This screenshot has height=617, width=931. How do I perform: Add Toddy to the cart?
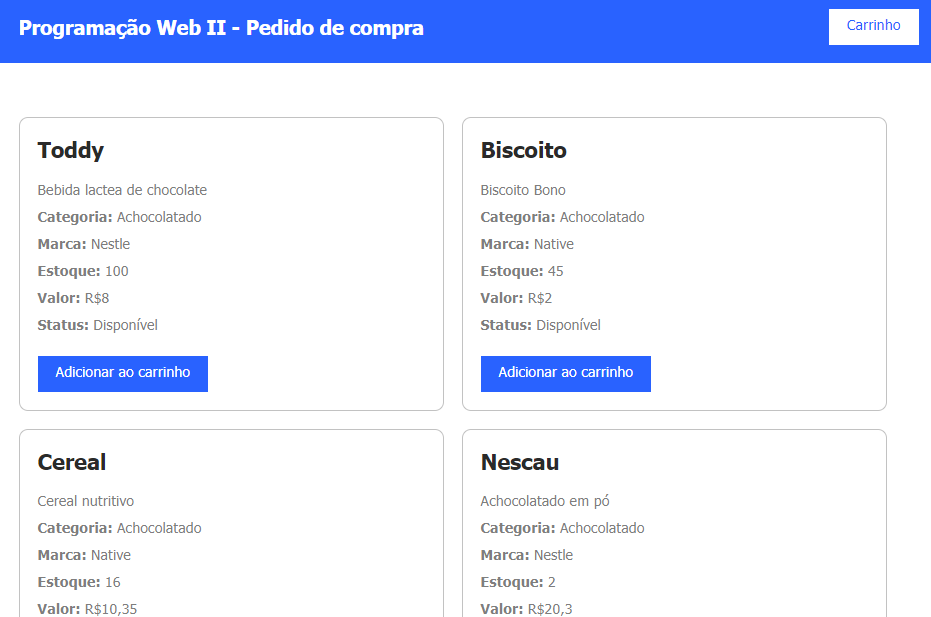pos(122,373)
